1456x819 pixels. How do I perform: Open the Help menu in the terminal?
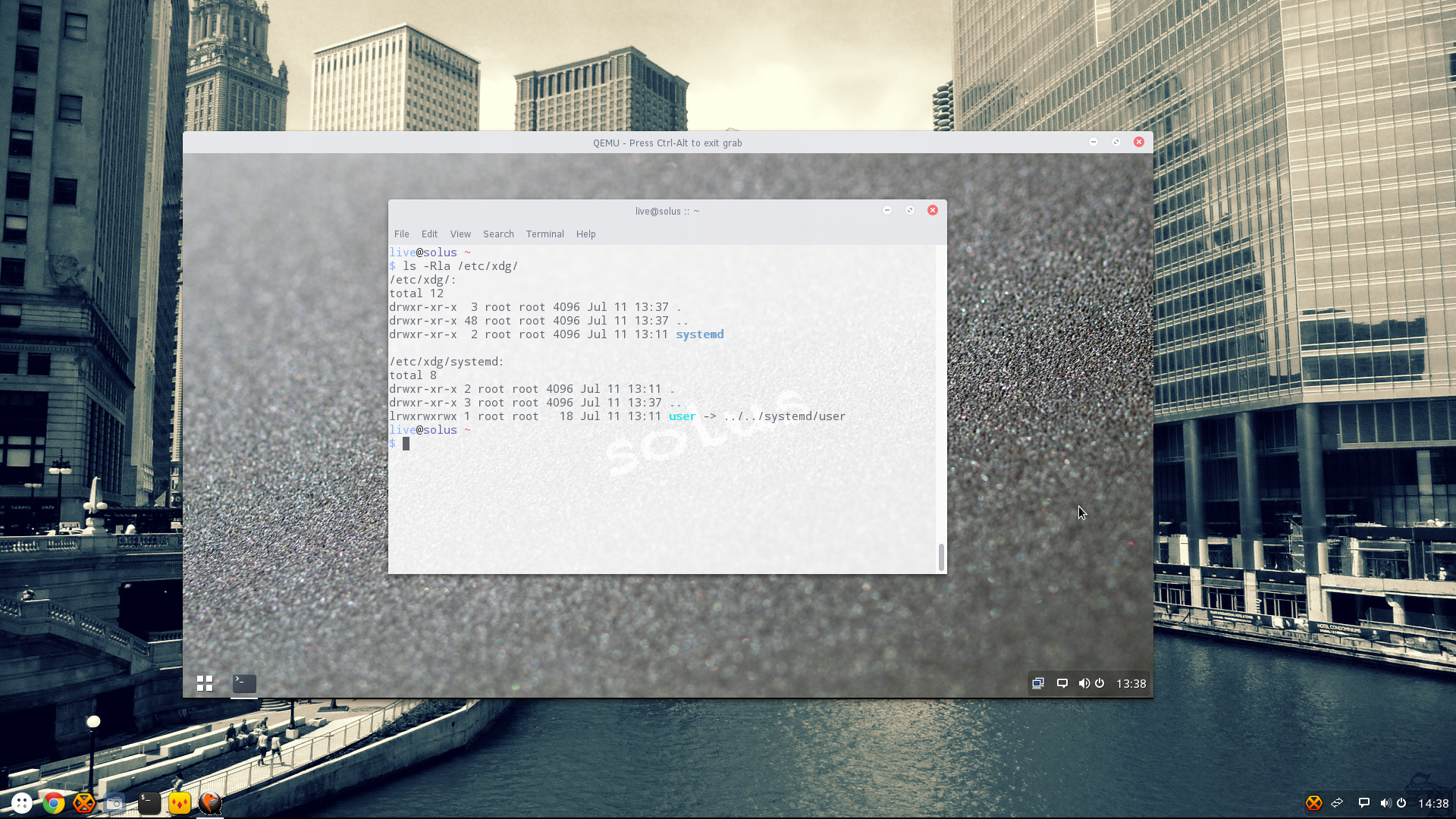click(585, 234)
